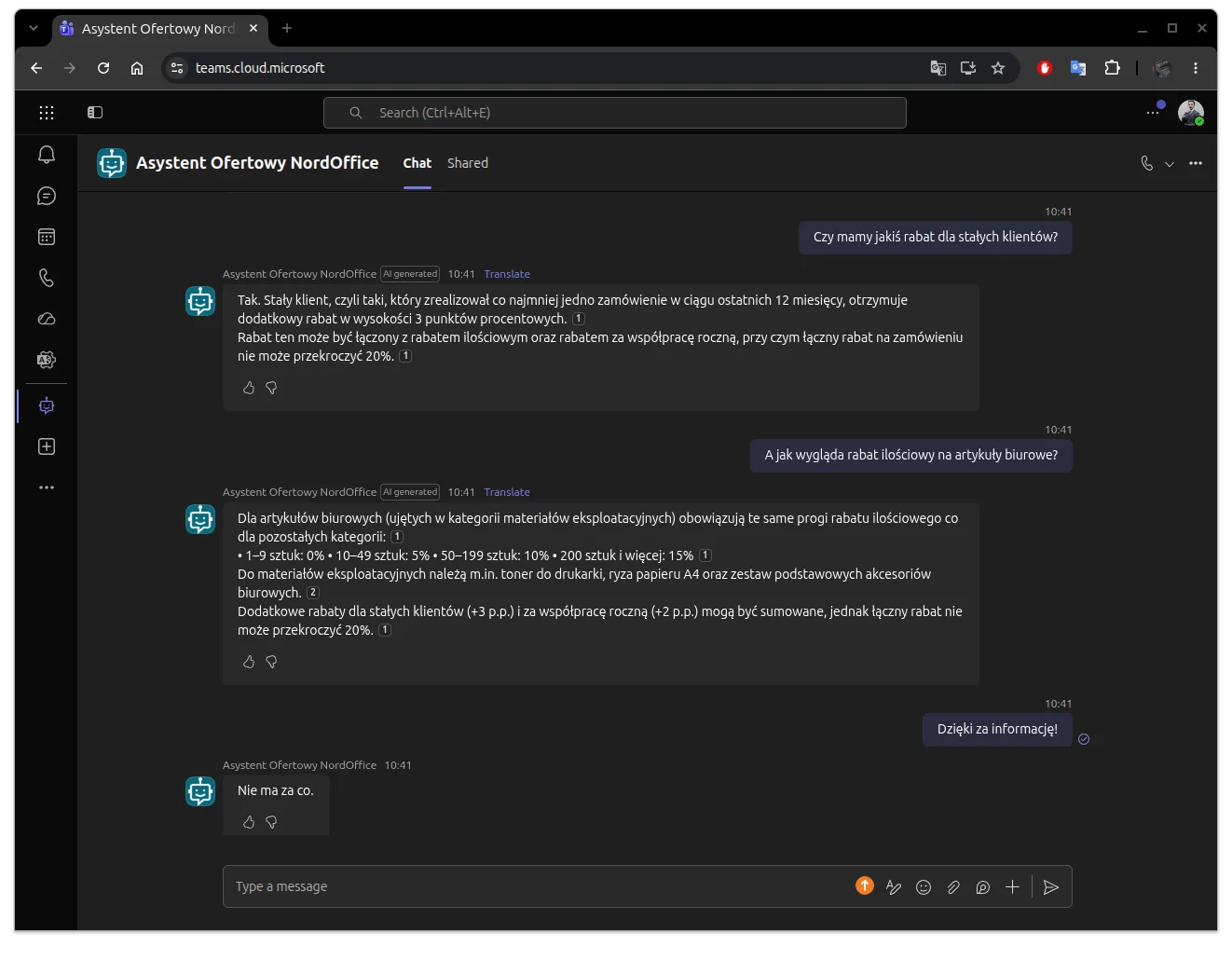Like the reply about progi rabatu ilościowego
Image resolution: width=1232 pixels, height=960 pixels.
coord(249,662)
